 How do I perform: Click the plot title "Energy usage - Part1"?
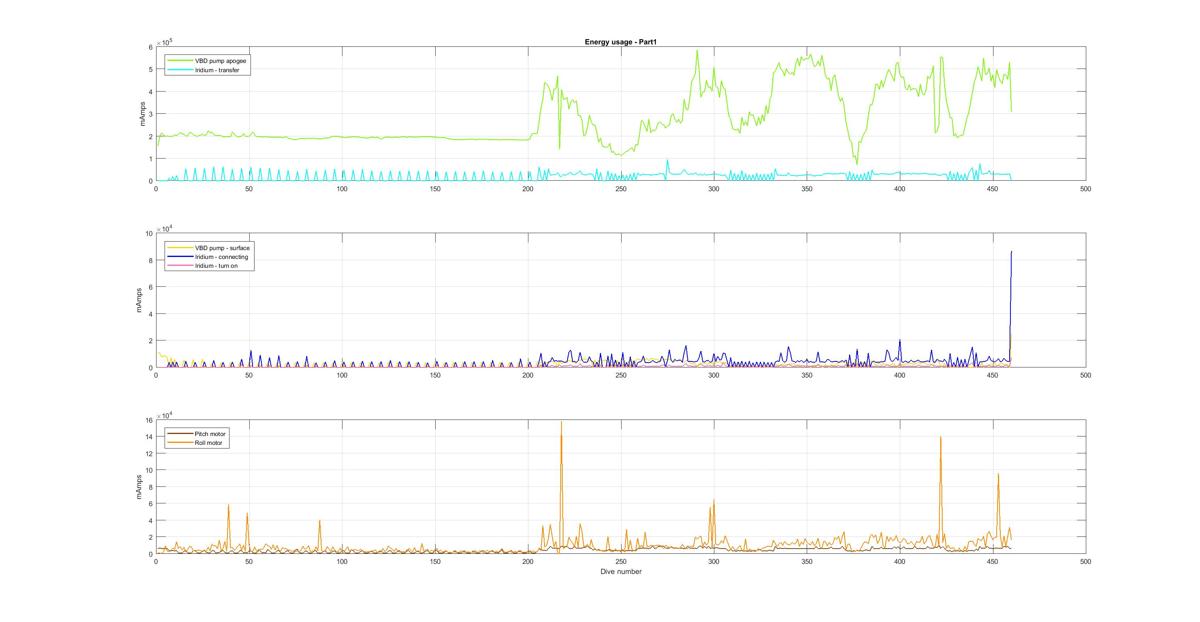[x=620, y=42]
